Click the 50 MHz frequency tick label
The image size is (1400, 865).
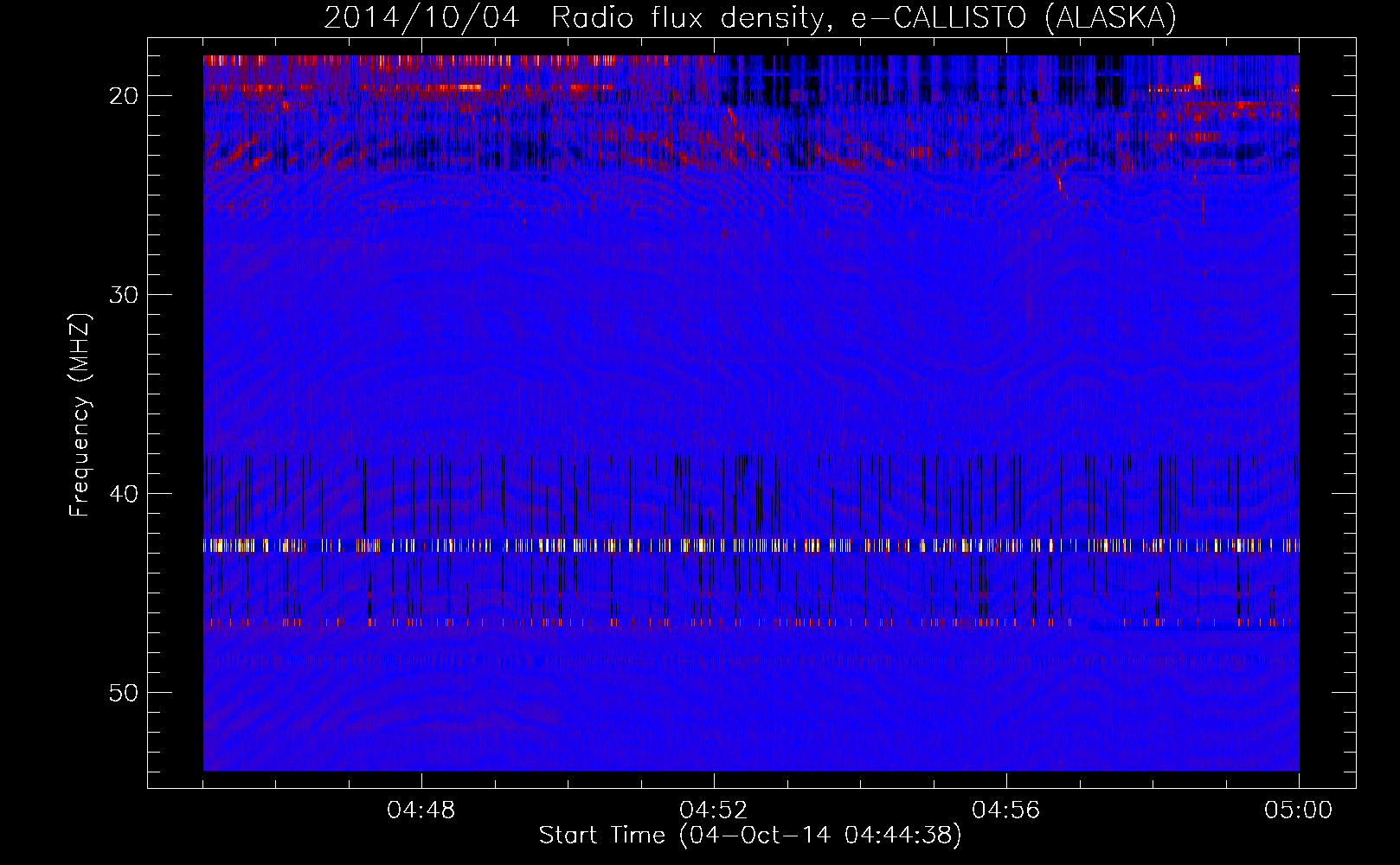[124, 693]
